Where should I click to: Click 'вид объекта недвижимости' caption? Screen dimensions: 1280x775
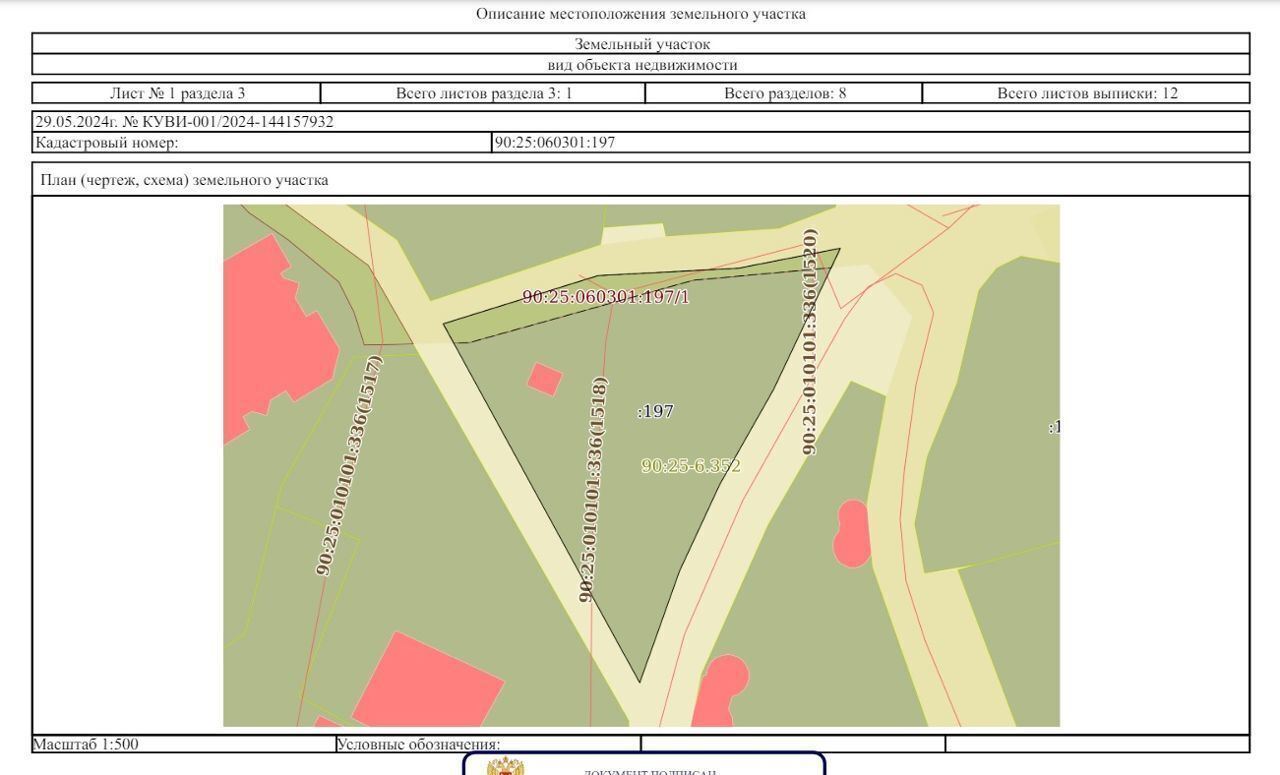click(x=642, y=65)
